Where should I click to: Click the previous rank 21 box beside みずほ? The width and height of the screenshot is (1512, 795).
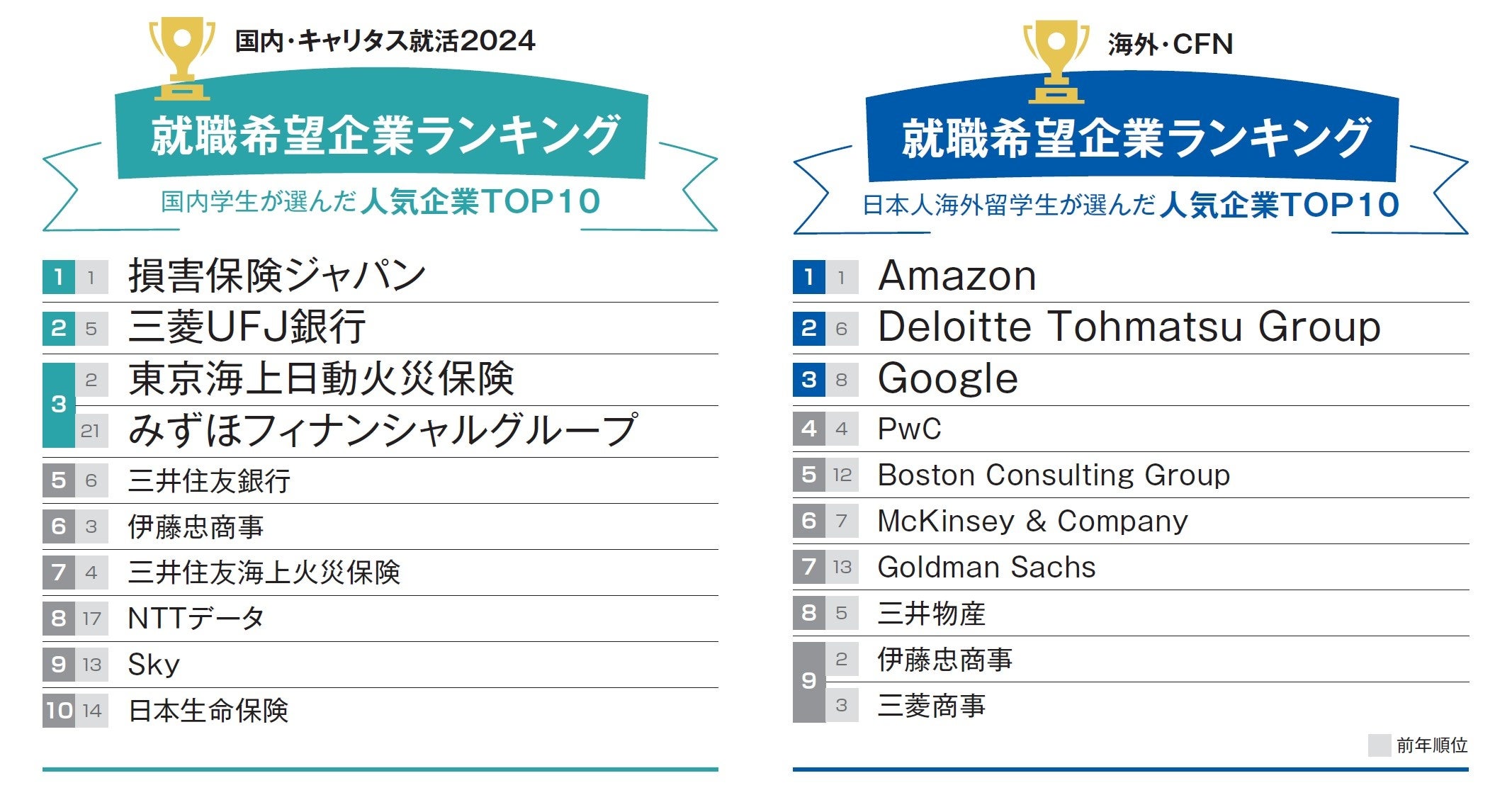[91, 431]
